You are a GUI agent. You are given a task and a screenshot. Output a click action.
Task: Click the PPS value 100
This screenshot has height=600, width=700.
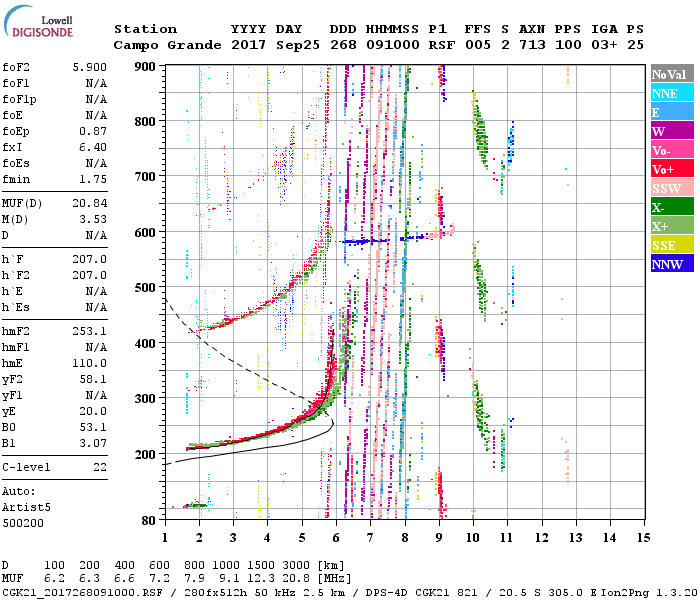[568, 45]
